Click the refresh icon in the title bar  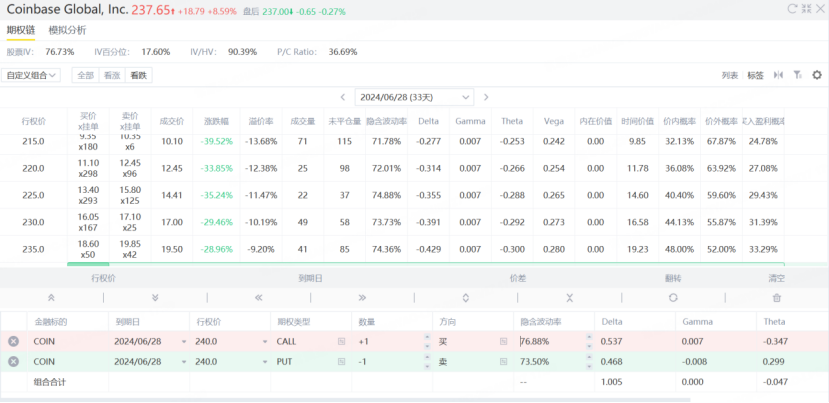792,8
